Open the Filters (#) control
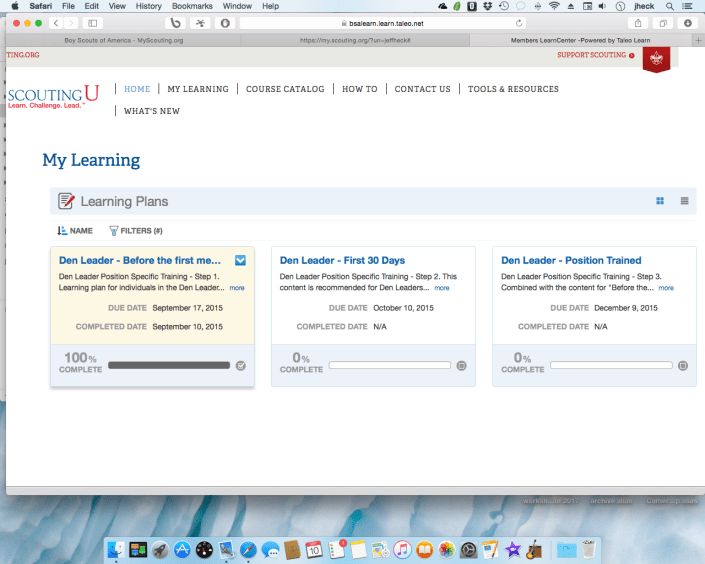705x564 pixels. (x=135, y=231)
